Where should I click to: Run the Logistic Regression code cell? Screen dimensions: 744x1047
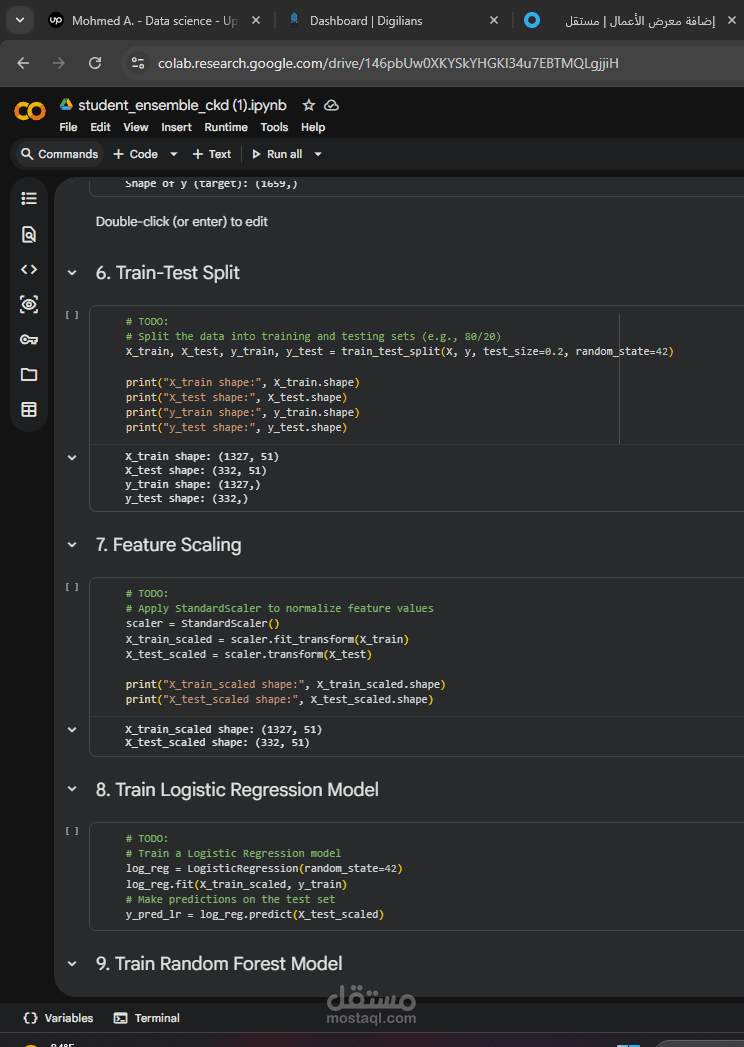click(71, 831)
